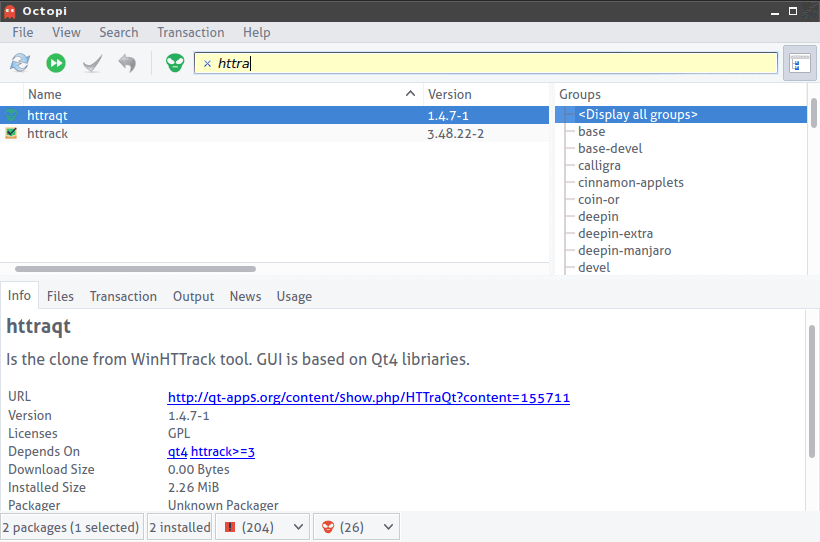
Task: Open the File menu
Action: (x=22, y=32)
